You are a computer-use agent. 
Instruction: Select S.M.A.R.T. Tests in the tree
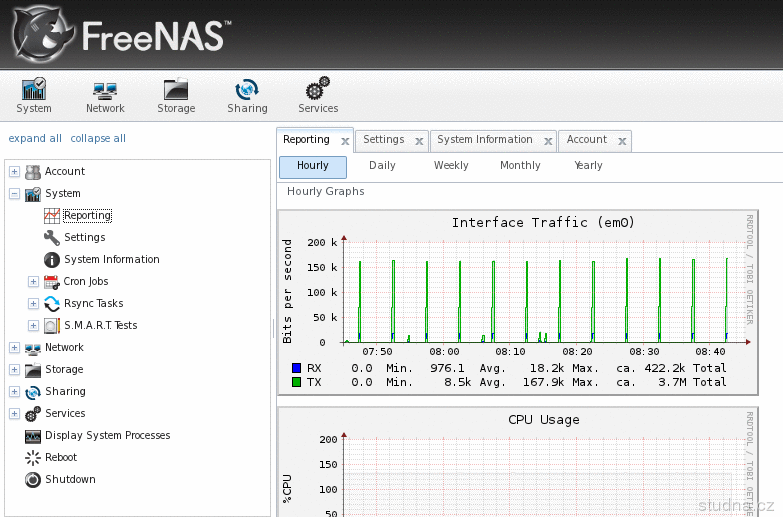point(100,326)
